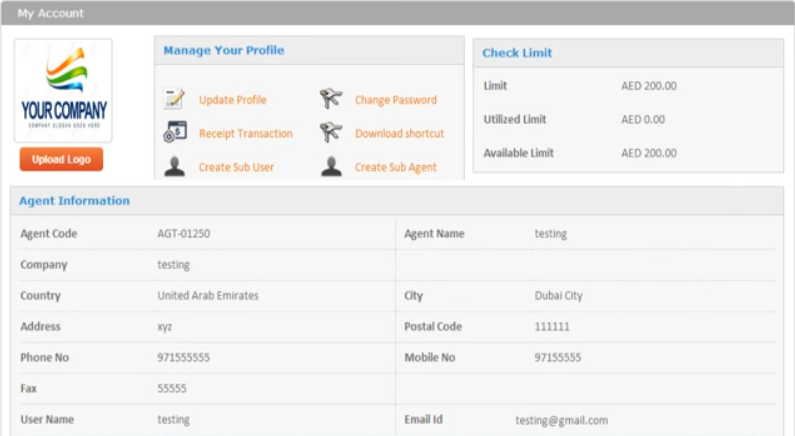Go to the Change Password link
This screenshot has width=795, height=436.
coord(395,100)
